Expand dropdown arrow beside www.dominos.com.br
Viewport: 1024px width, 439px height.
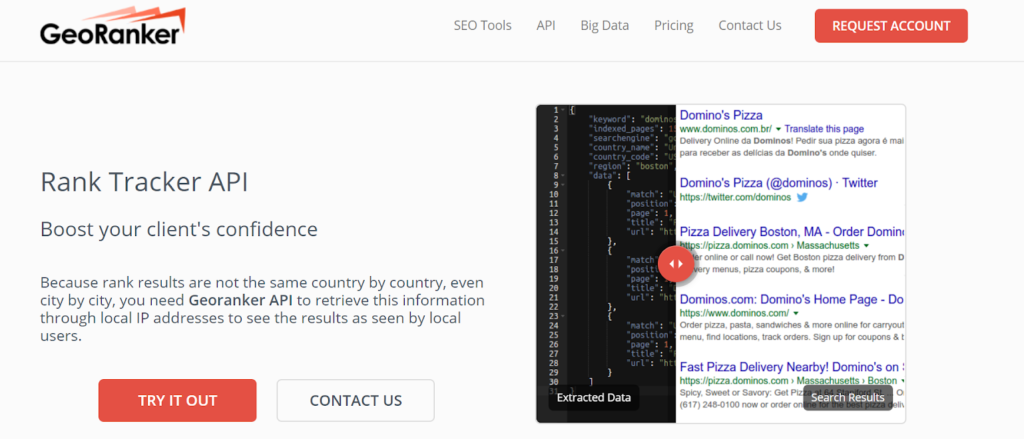tap(778, 129)
